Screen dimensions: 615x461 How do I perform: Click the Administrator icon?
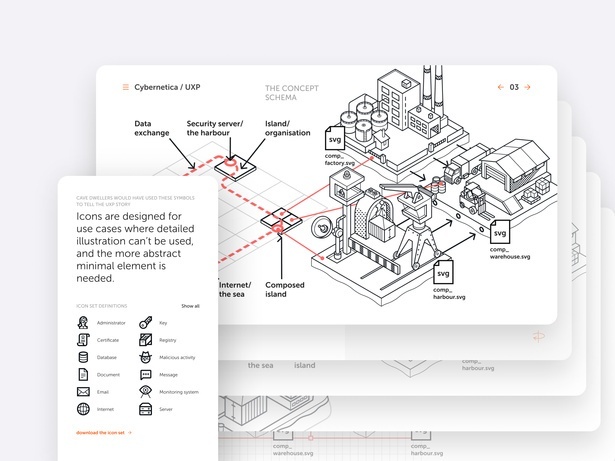(x=83, y=323)
